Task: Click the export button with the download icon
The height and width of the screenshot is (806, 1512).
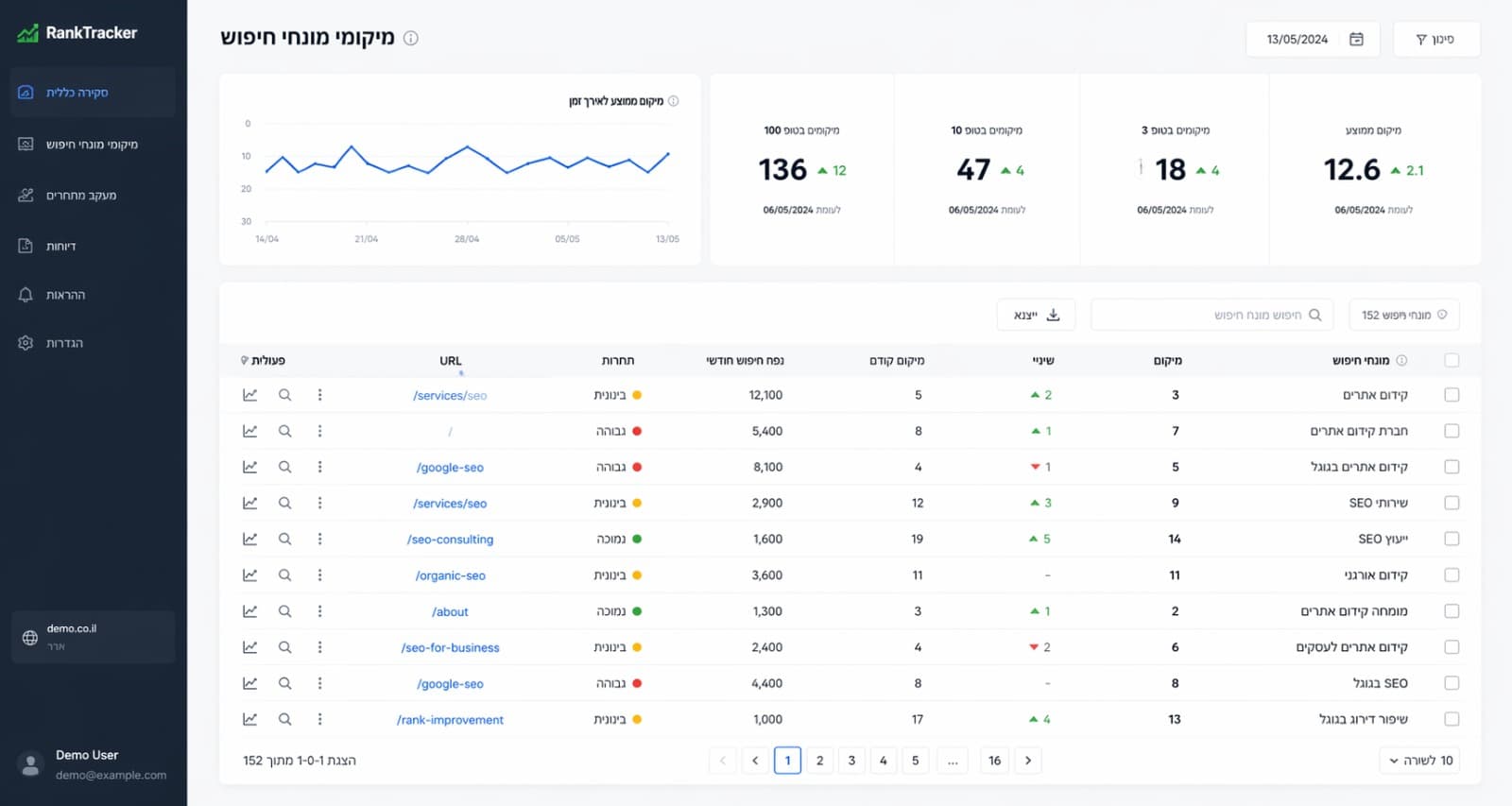Action: pyautogui.click(x=1036, y=315)
